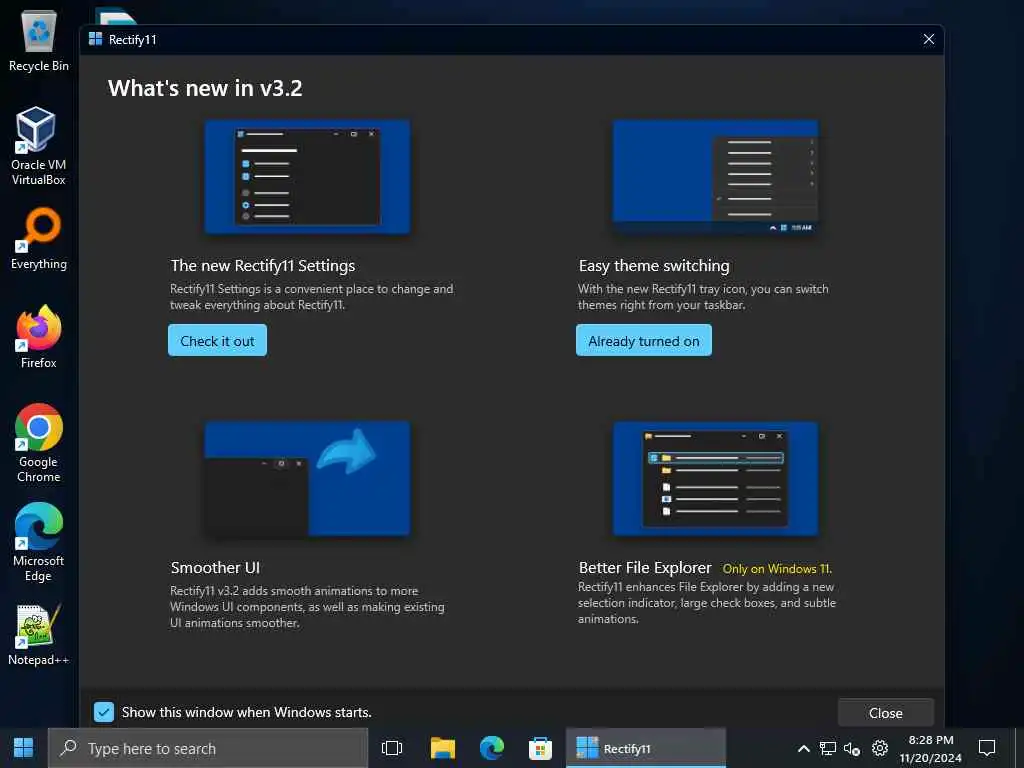Click the Easy theme switching title
Screen dimensions: 1024x768
[654, 266]
